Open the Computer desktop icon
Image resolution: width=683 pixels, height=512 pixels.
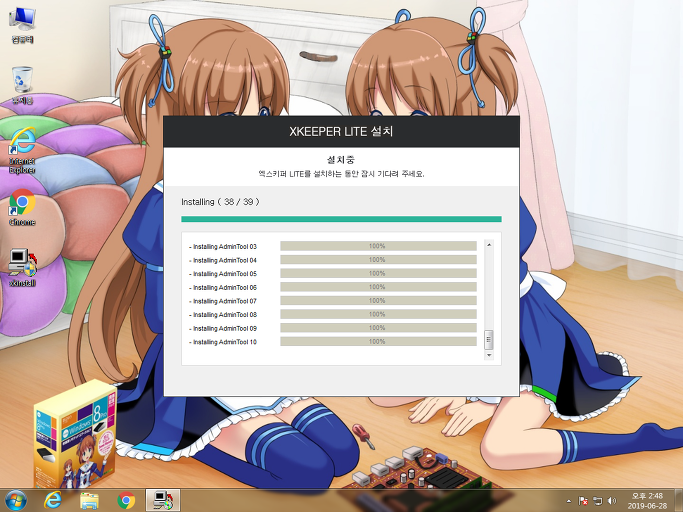point(22,25)
